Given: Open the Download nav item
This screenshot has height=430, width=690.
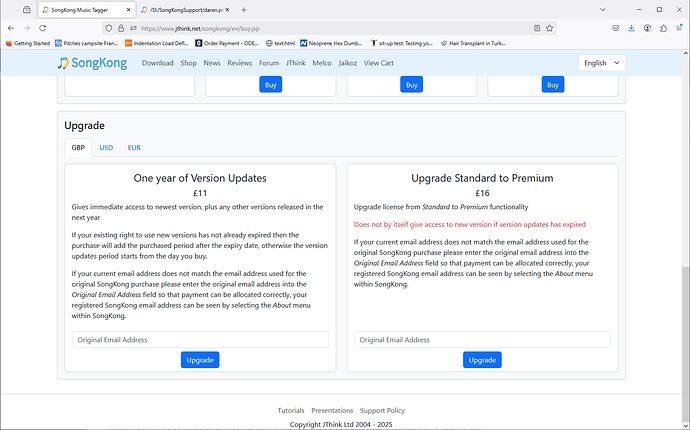Looking at the screenshot, I should [x=158, y=63].
